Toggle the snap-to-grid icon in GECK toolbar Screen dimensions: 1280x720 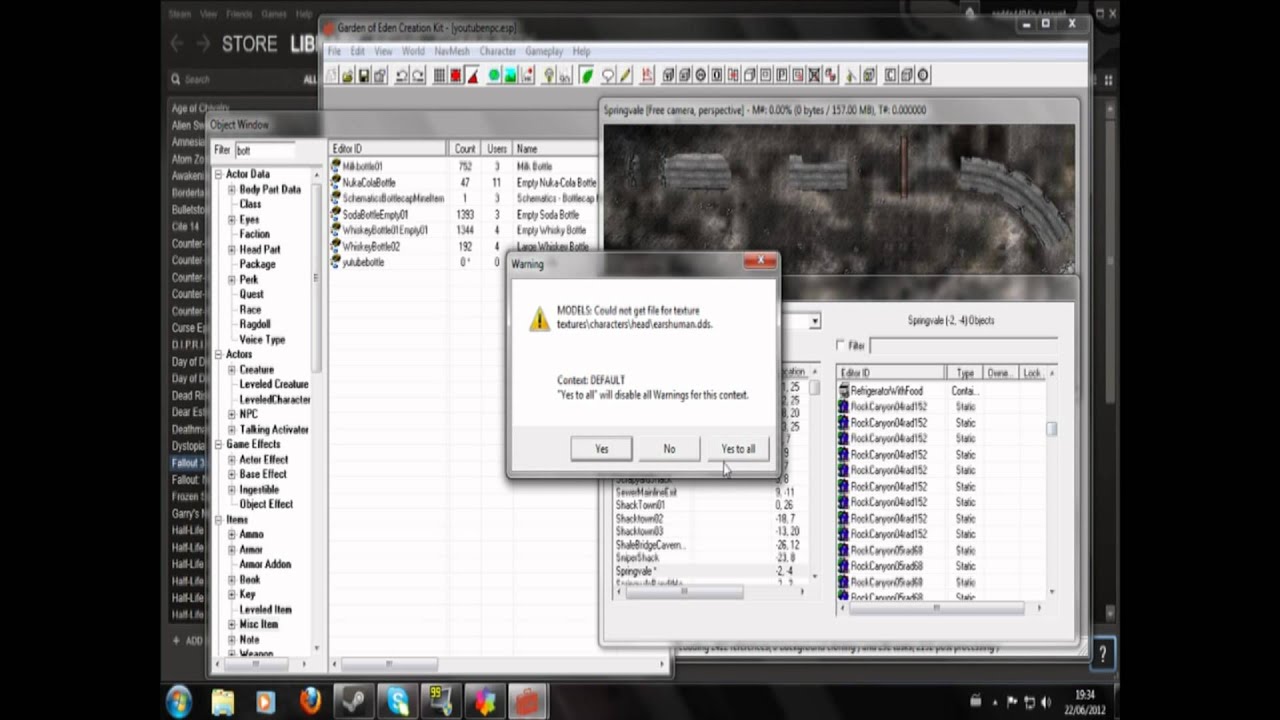pos(439,75)
